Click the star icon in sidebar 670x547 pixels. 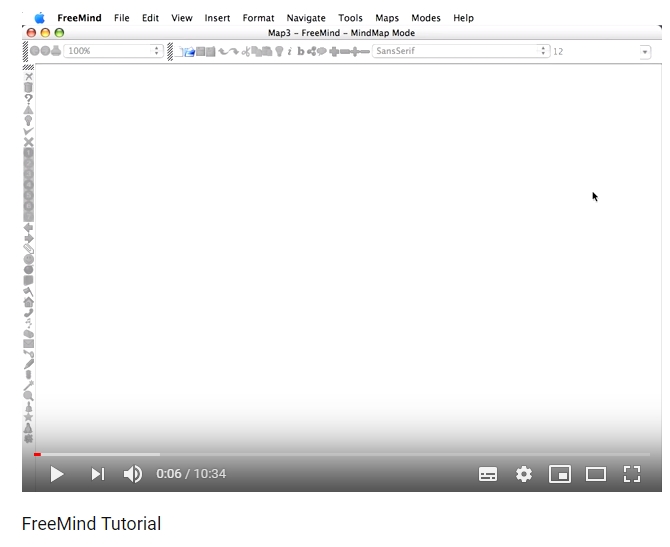point(28,417)
